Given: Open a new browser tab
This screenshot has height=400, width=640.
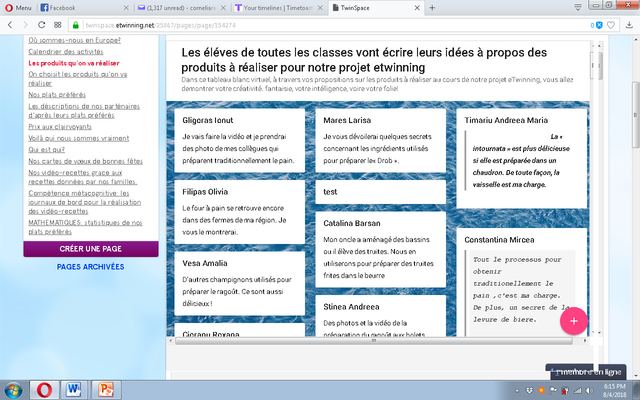Looking at the screenshot, I should (x=432, y=8).
